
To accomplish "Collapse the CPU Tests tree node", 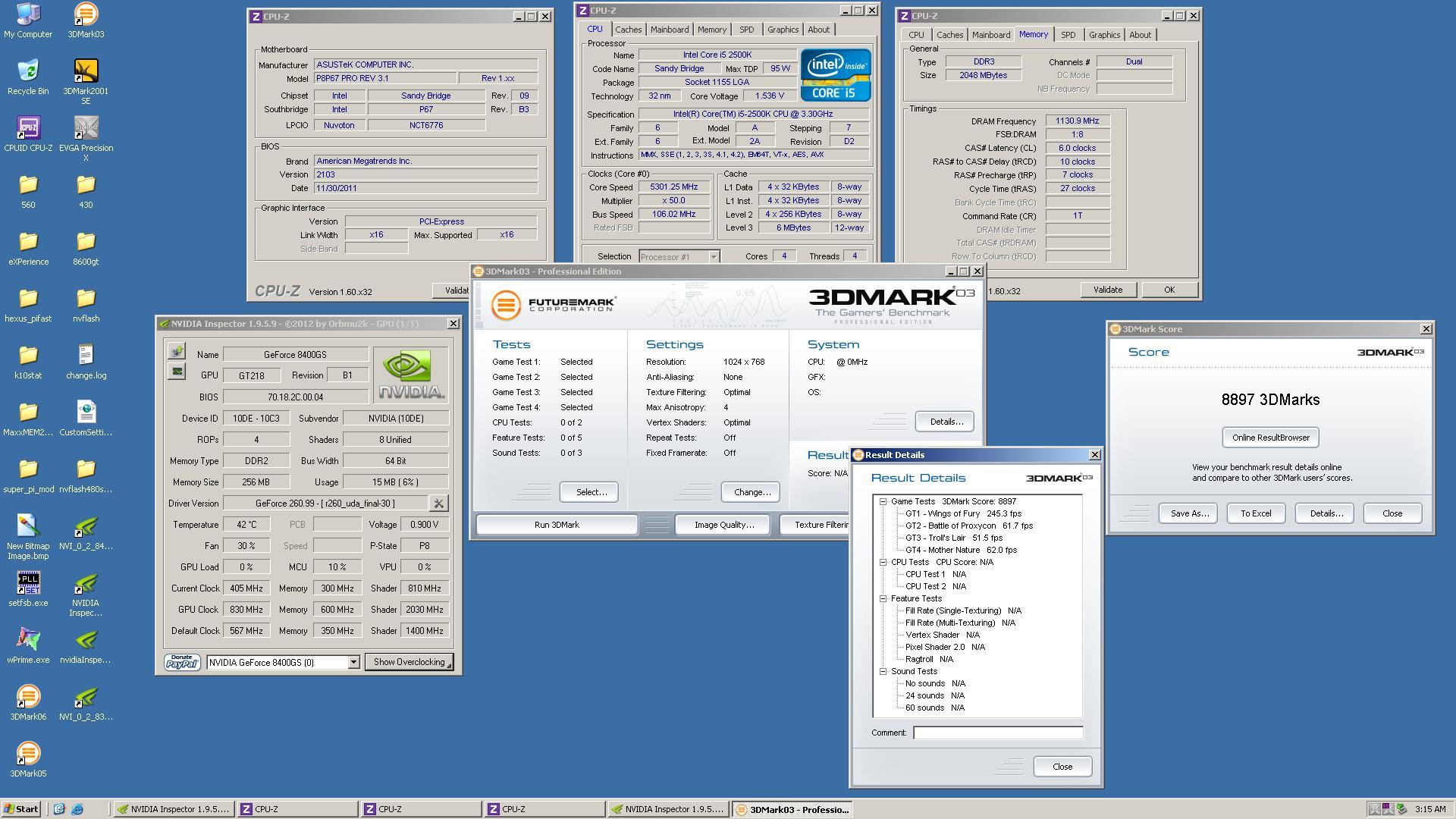I will [883, 562].
